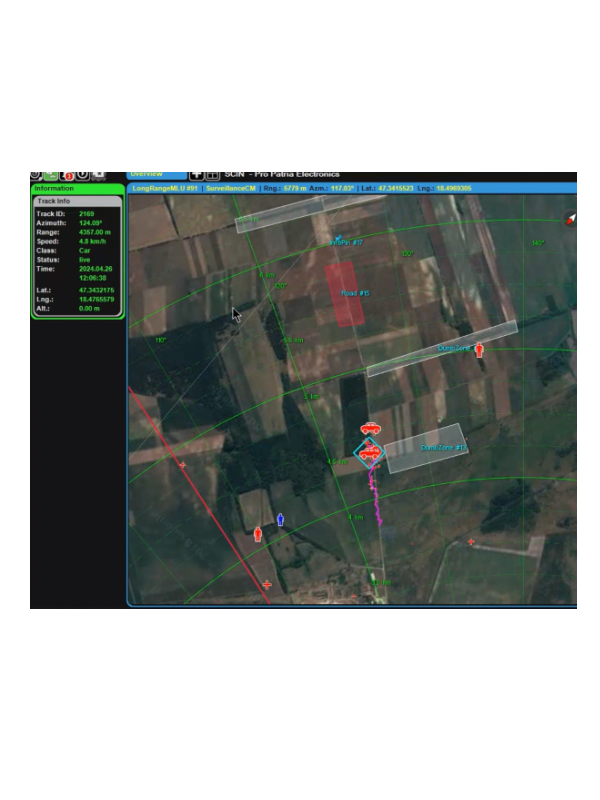Viewport: 600px width, 800px height.
Task: Click the DumbZone #17 area near the car
Action: pos(426,448)
